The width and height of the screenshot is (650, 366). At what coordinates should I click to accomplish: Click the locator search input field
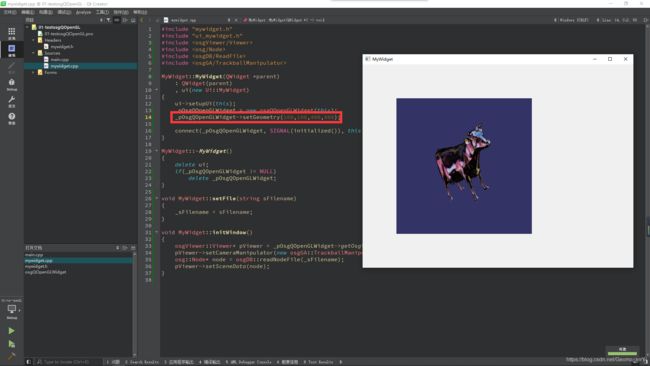[x=68, y=362]
